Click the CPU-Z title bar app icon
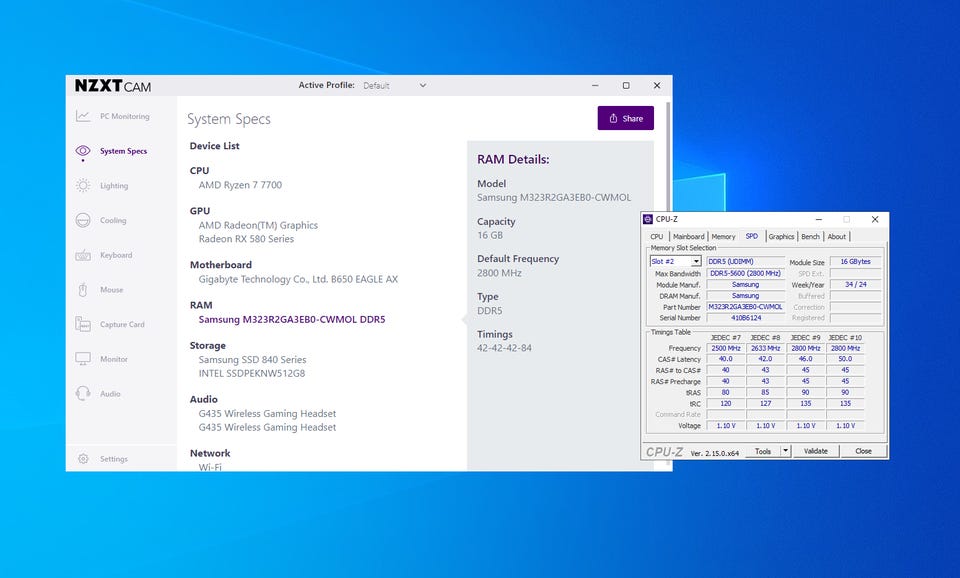The image size is (960, 578). click(648, 219)
